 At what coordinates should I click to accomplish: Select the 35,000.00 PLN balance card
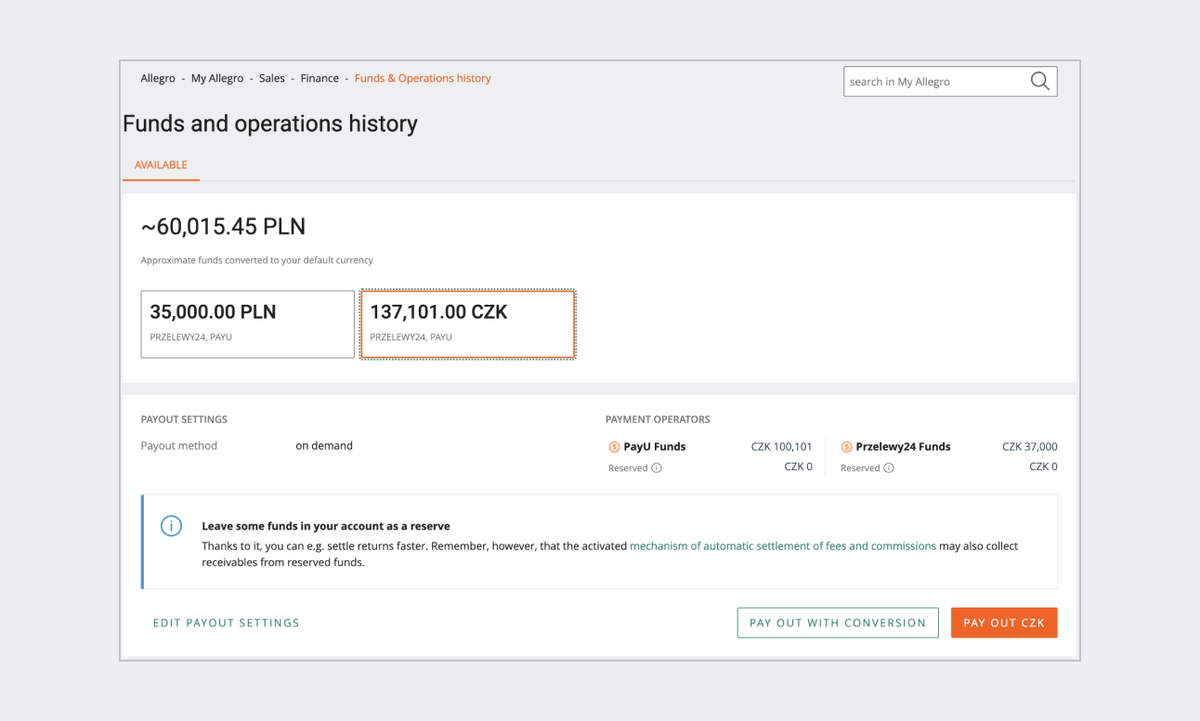tap(248, 324)
